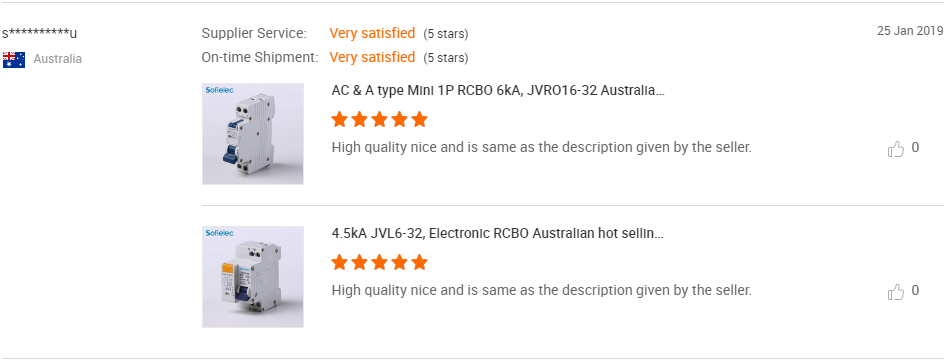
Task: Click the review date 25 Jan 2019
Action: [909, 31]
